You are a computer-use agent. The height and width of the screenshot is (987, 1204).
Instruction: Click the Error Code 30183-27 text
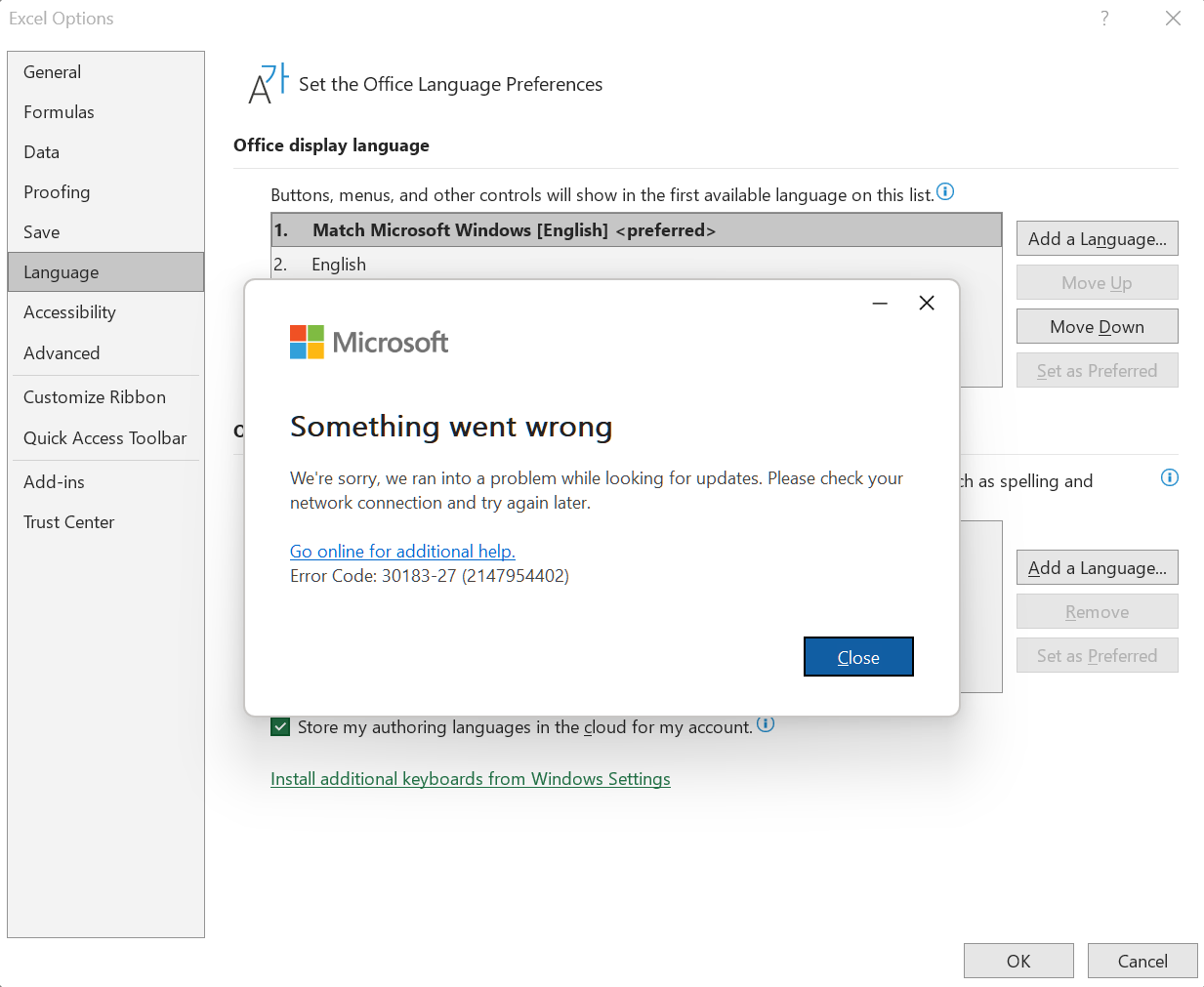[x=430, y=576]
